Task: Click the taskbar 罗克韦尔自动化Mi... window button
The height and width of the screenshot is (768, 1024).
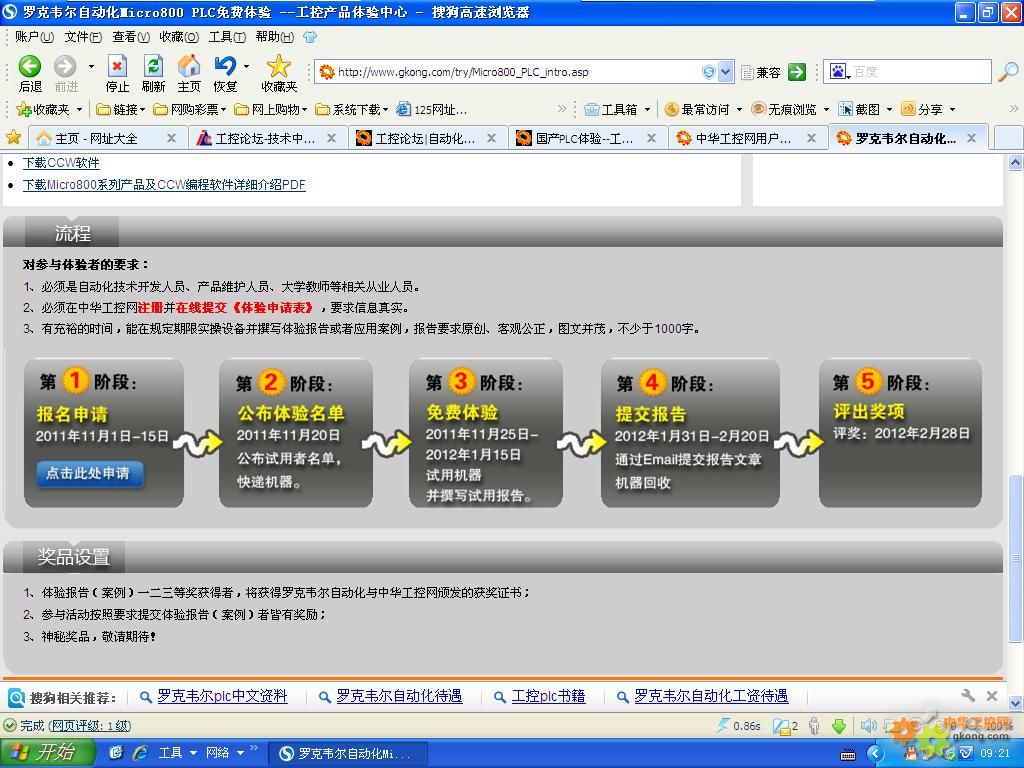Action: coord(348,754)
